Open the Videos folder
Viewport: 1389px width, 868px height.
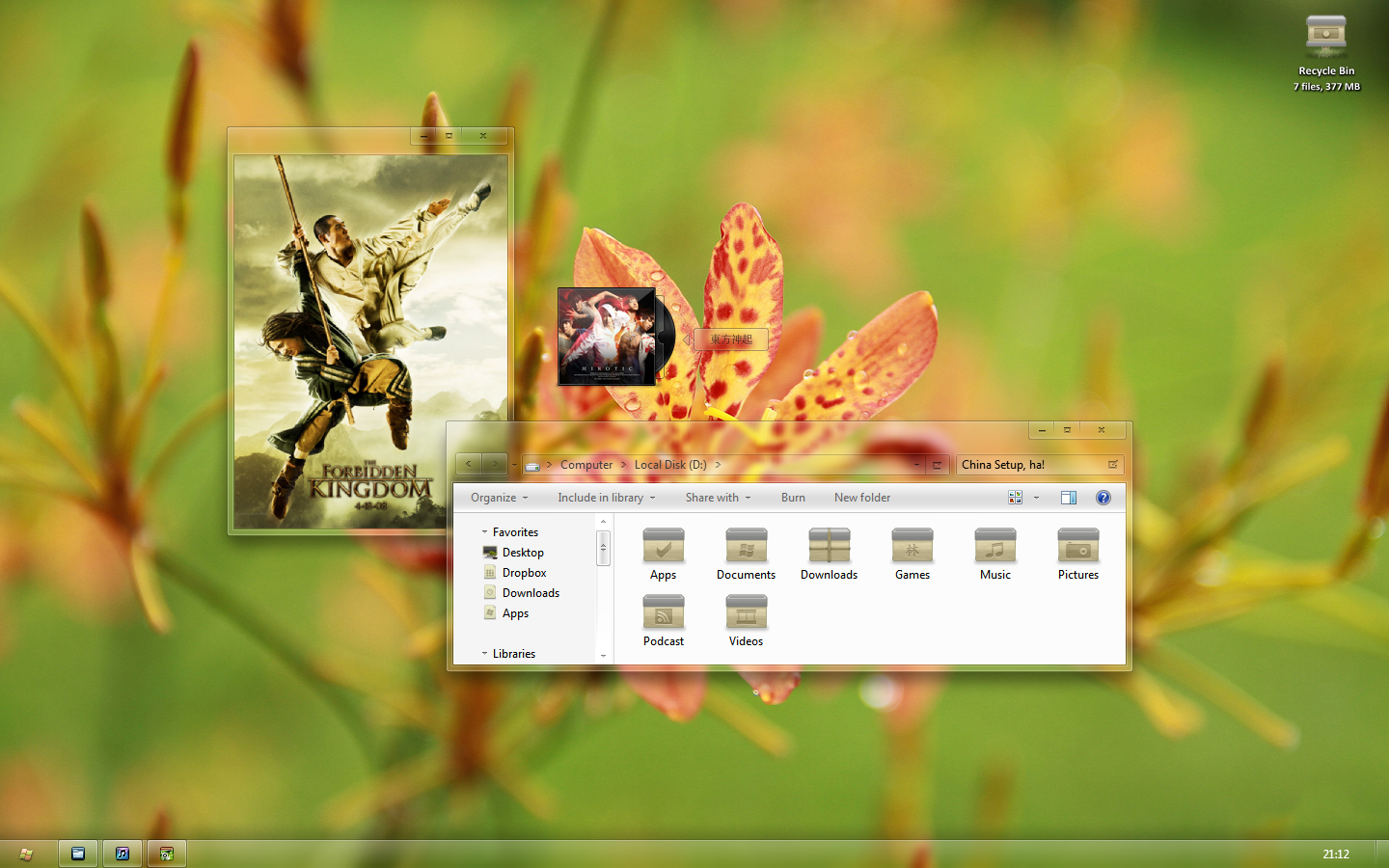click(746, 621)
